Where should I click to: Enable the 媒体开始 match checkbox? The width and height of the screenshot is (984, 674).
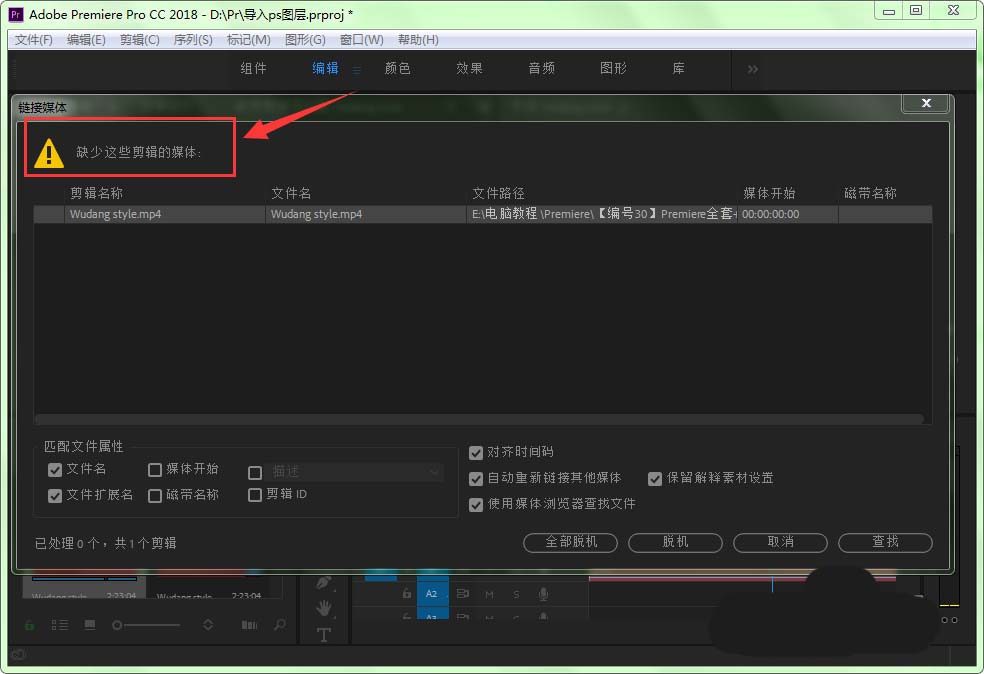pos(154,469)
